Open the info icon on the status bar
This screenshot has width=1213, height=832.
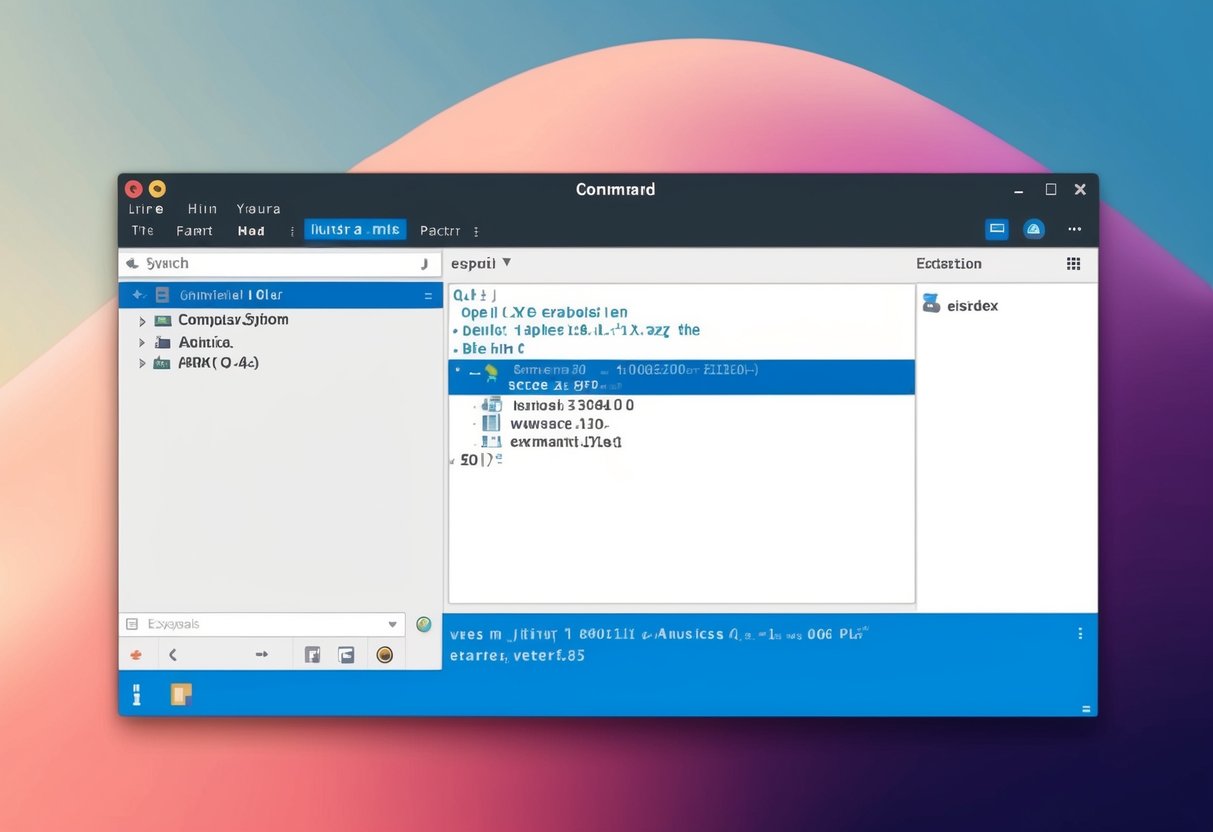click(x=137, y=692)
